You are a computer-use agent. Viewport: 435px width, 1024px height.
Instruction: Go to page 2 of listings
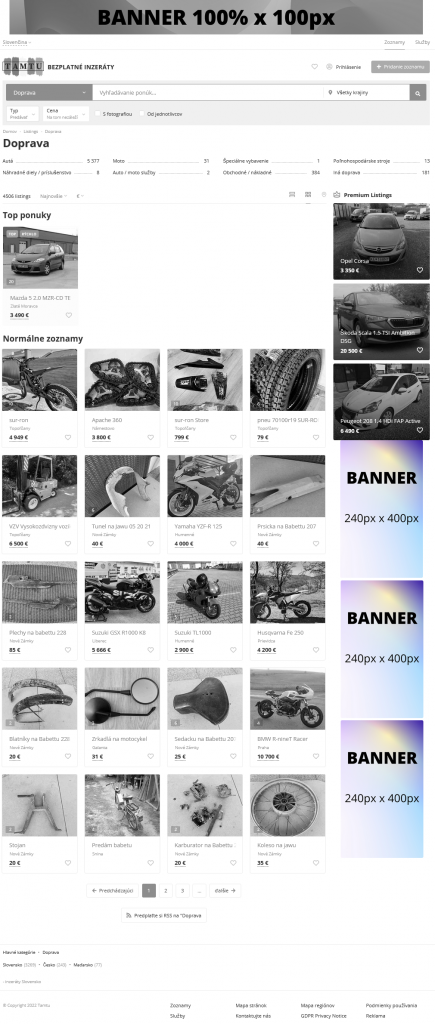click(x=165, y=890)
